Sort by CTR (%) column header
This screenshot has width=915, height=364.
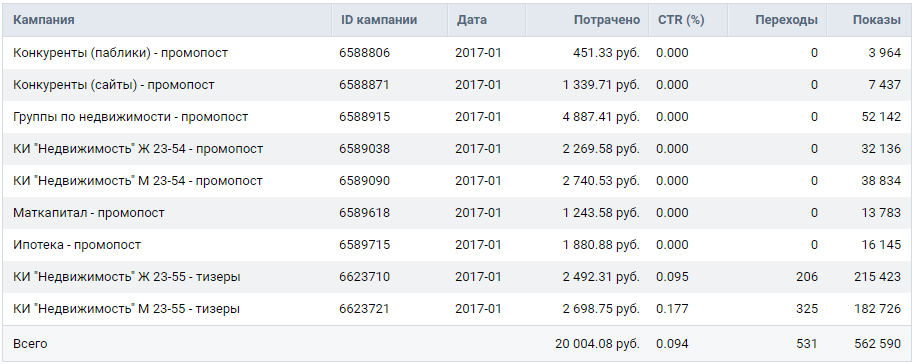click(681, 20)
